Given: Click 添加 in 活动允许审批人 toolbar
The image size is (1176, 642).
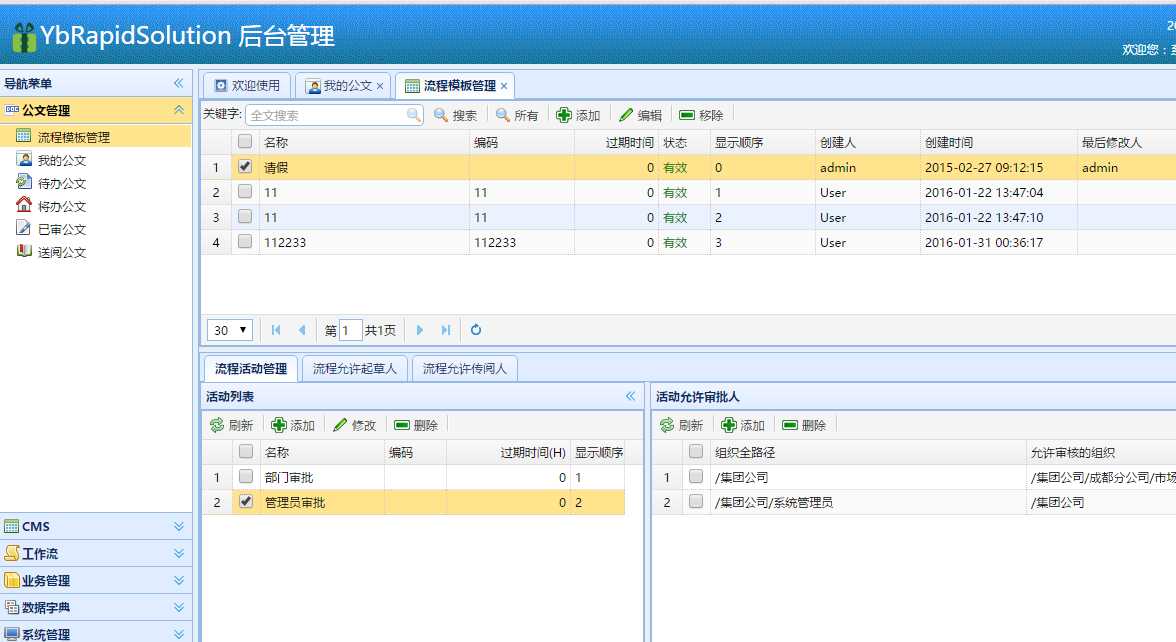Looking at the screenshot, I should pyautogui.click(x=743, y=425).
